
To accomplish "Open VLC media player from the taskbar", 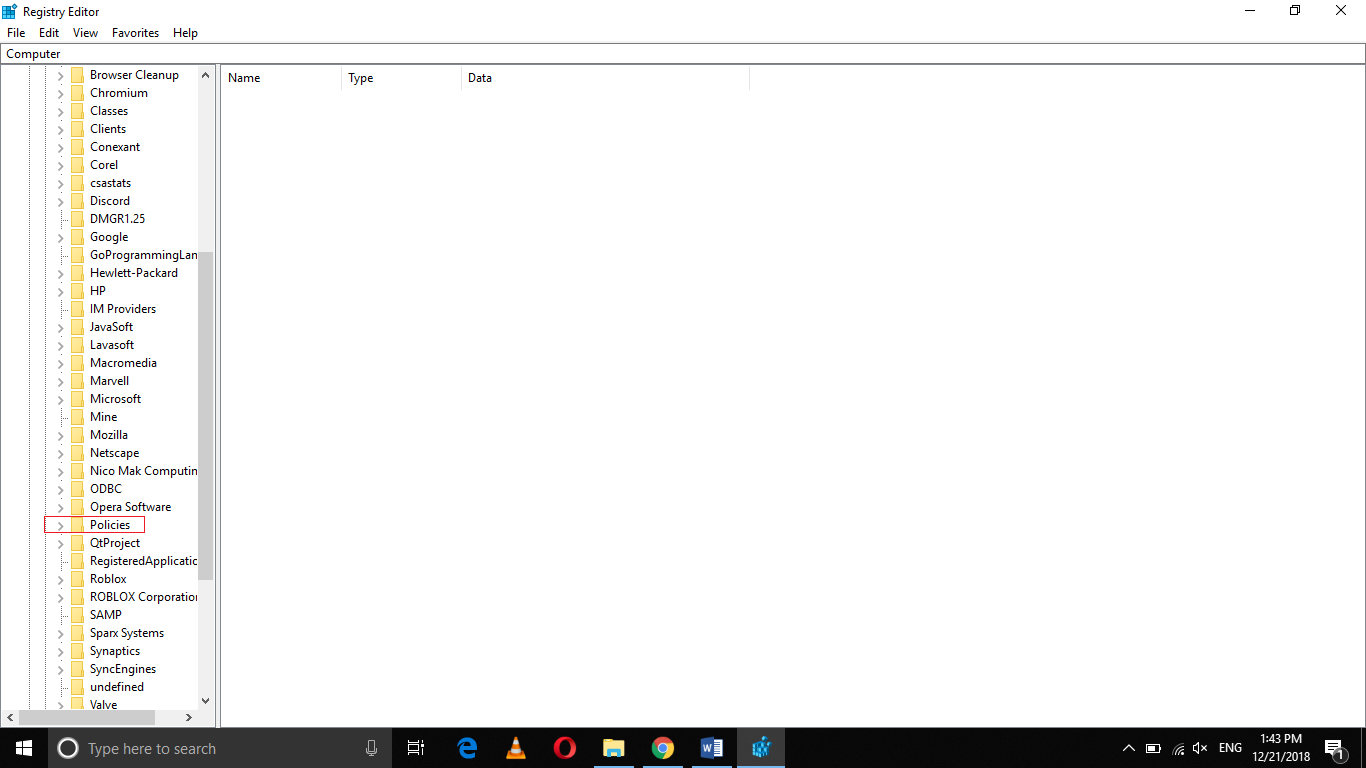I will [515, 748].
